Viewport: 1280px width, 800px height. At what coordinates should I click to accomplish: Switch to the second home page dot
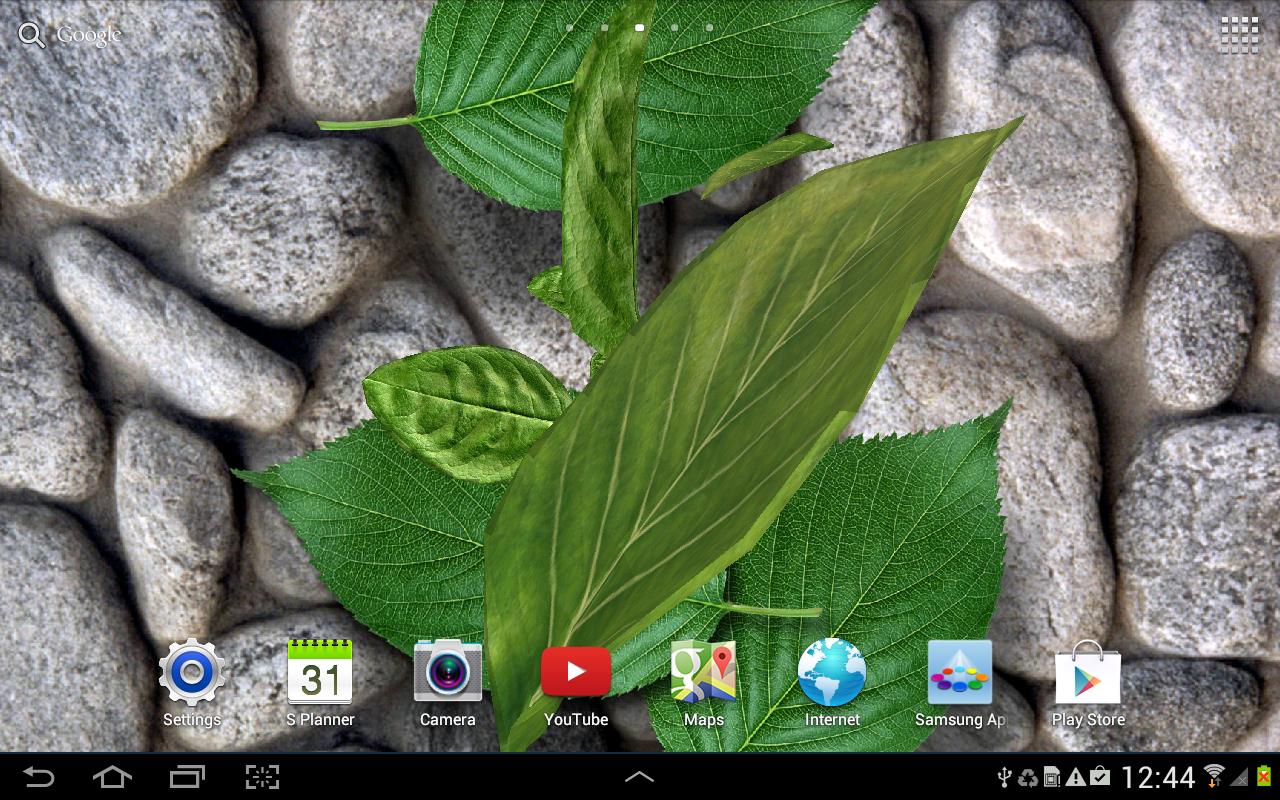tap(605, 28)
